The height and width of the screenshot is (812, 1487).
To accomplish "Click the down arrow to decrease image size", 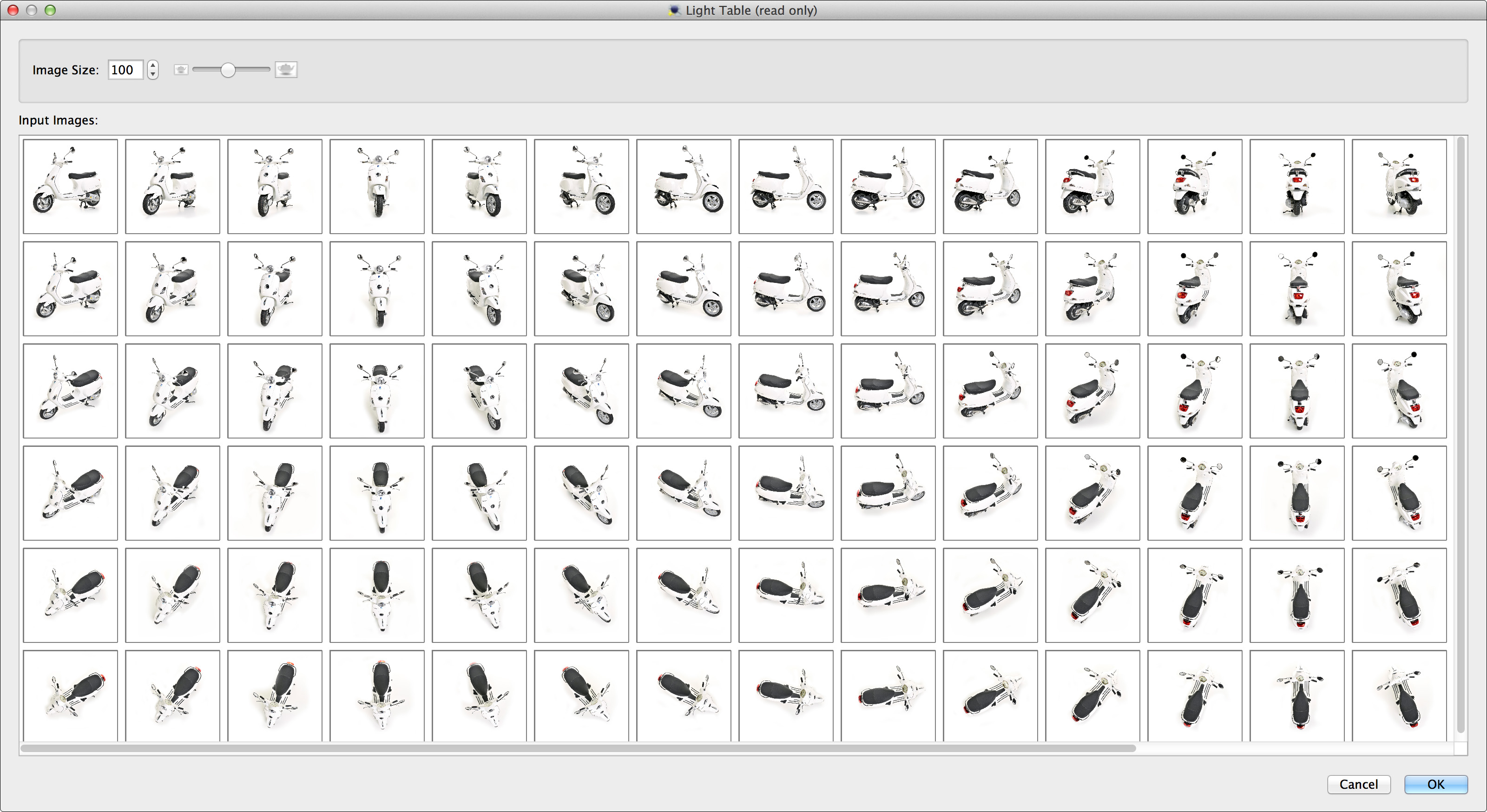I will coord(152,74).
